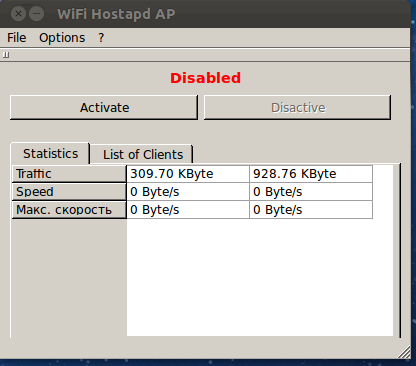
Task: Open the File menu
Action: click(17, 38)
